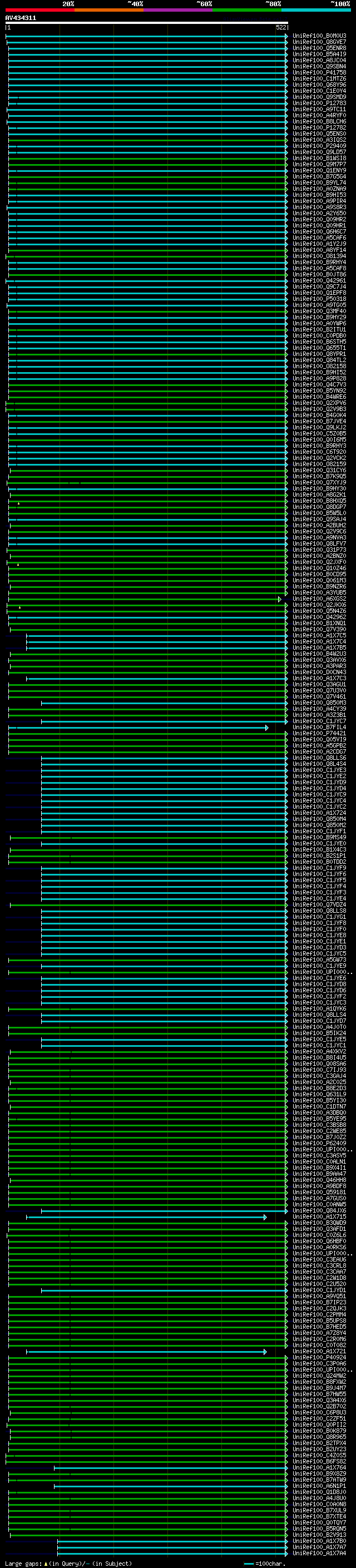356x1568 pixels.
Task: Click the query name AV434311
Action: click(x=21, y=18)
